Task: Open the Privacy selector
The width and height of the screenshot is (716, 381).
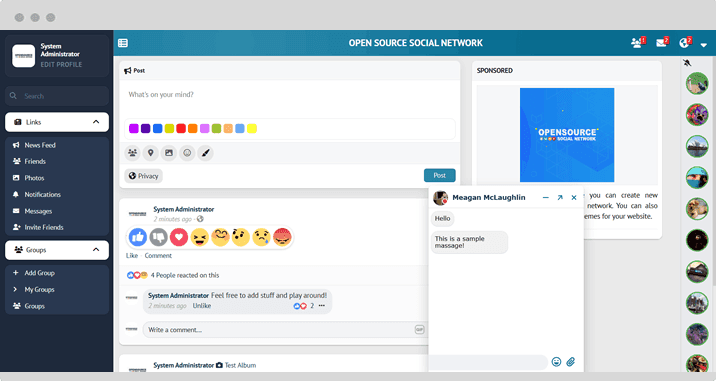Action: coord(143,176)
